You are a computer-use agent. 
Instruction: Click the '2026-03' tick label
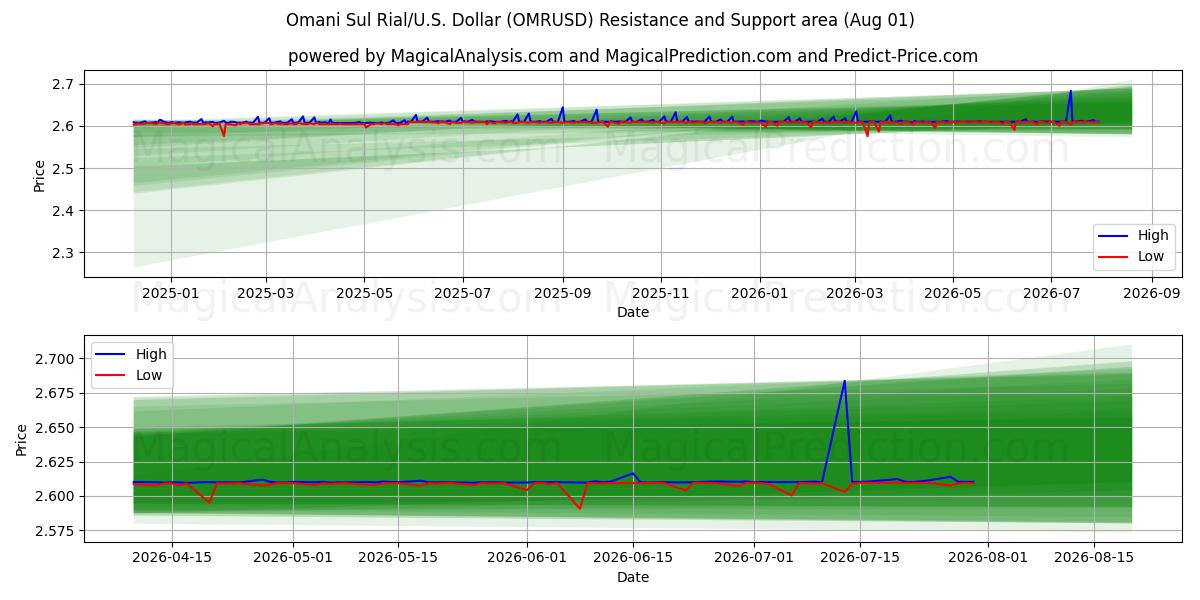(854, 293)
